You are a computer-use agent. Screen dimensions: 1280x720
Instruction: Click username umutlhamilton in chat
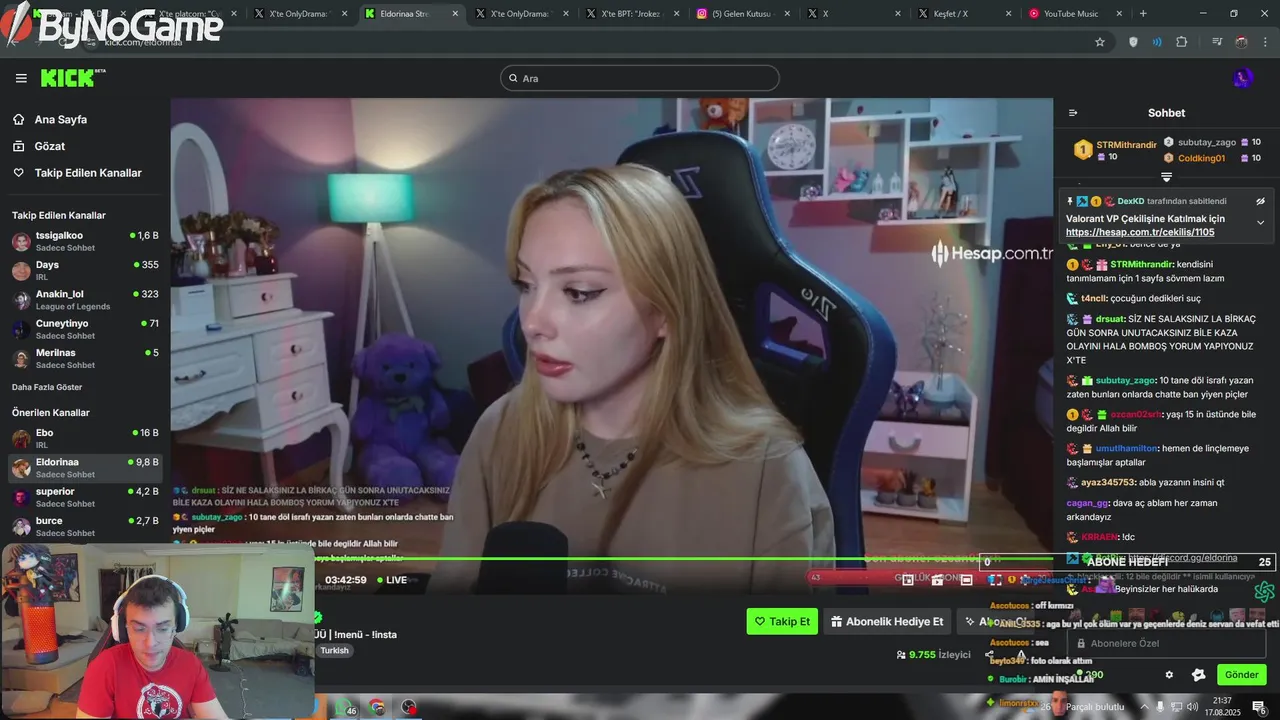(1126, 448)
